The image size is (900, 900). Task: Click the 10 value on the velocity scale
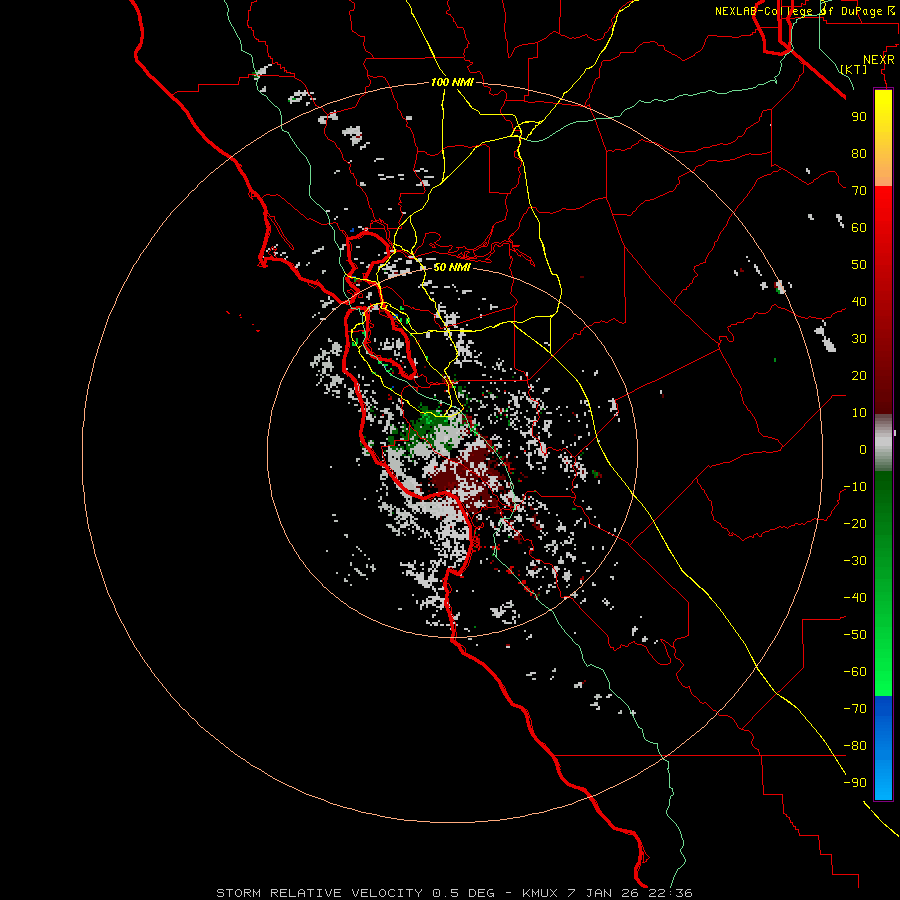[859, 413]
